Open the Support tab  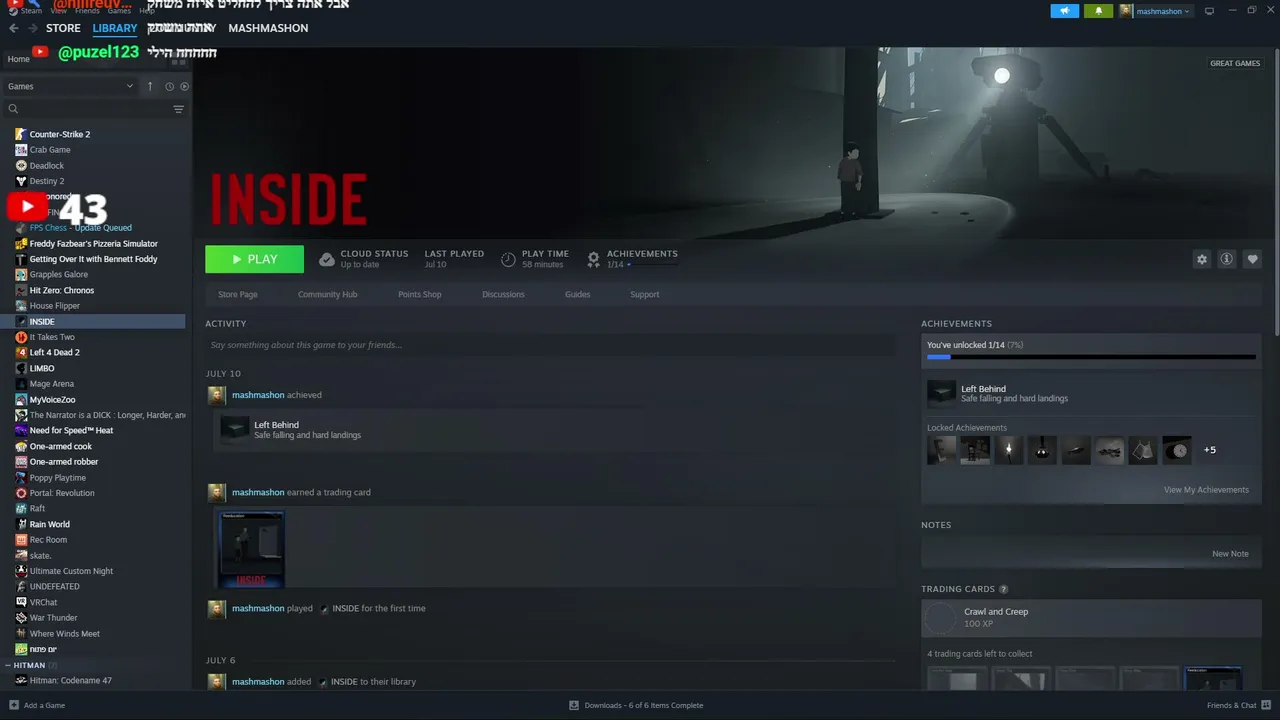click(x=644, y=294)
